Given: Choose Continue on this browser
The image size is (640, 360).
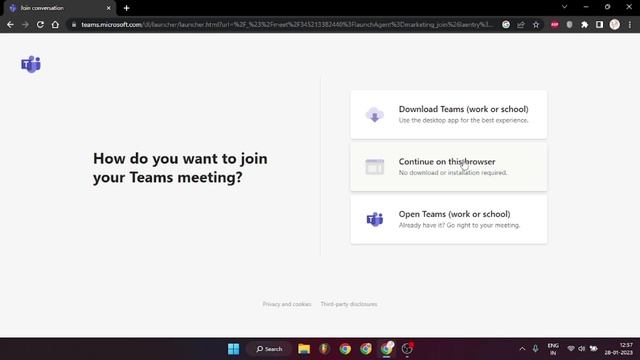Looking at the screenshot, I should click(x=449, y=167).
